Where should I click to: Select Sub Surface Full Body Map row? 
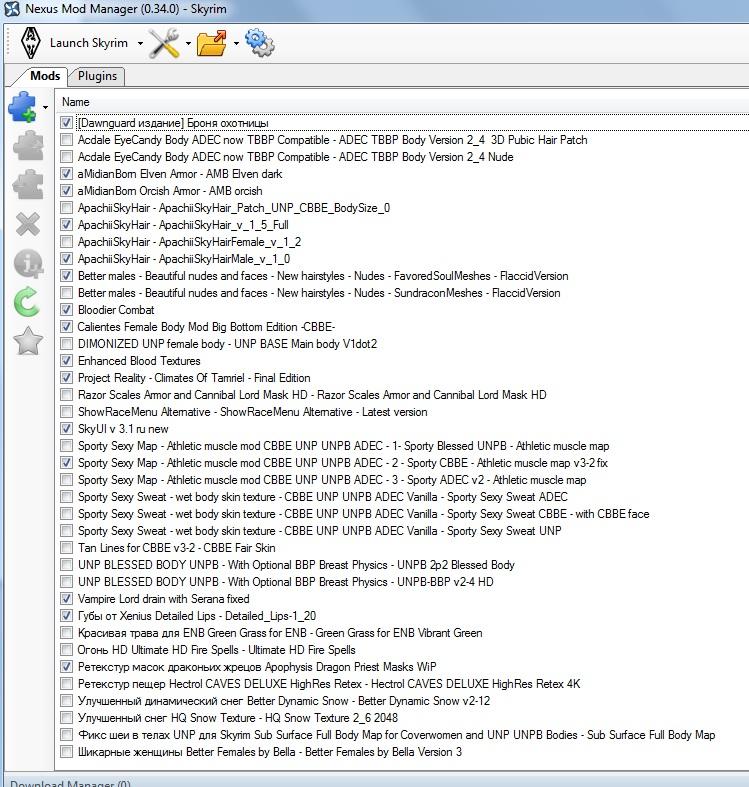[x=397, y=735]
